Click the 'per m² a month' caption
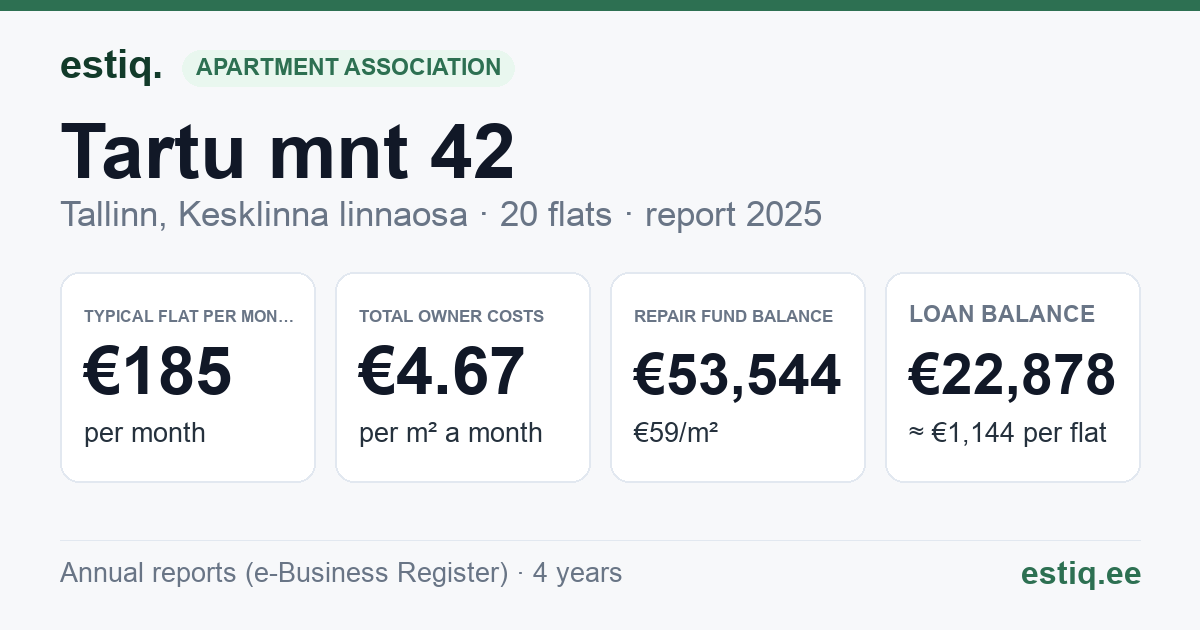Screen dimensions: 1200x630 click(x=451, y=433)
